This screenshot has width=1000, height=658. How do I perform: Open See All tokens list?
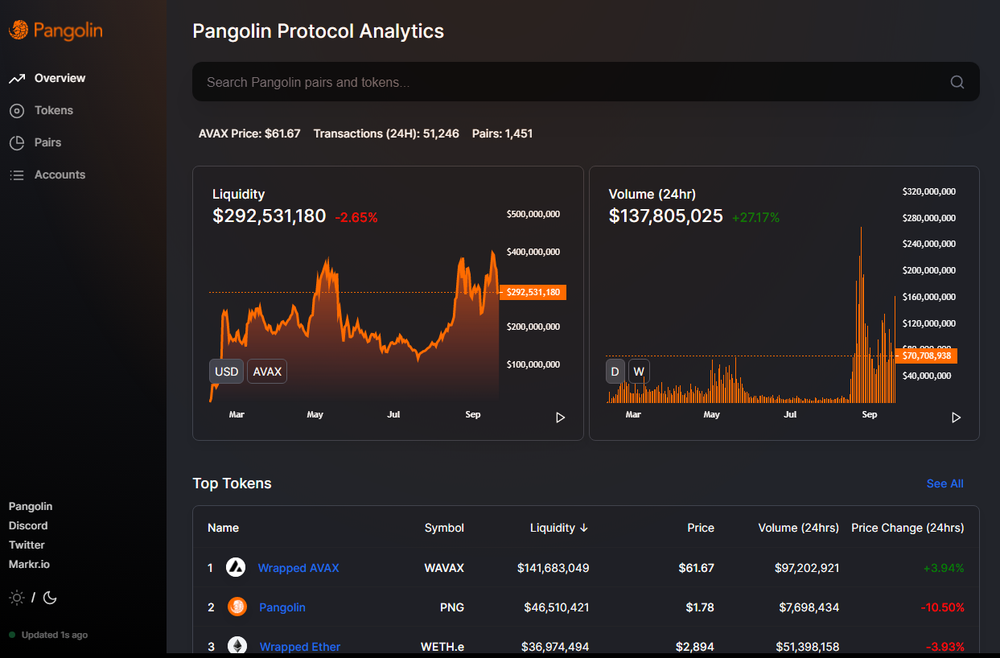click(944, 483)
